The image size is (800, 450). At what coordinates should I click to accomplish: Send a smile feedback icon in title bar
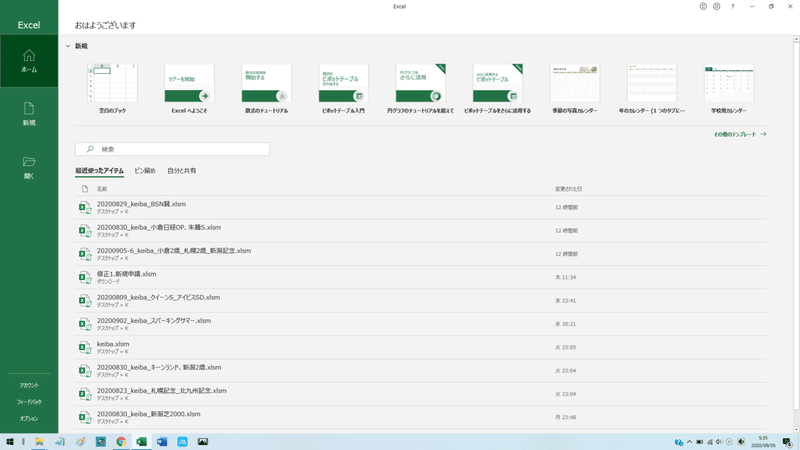703,6
